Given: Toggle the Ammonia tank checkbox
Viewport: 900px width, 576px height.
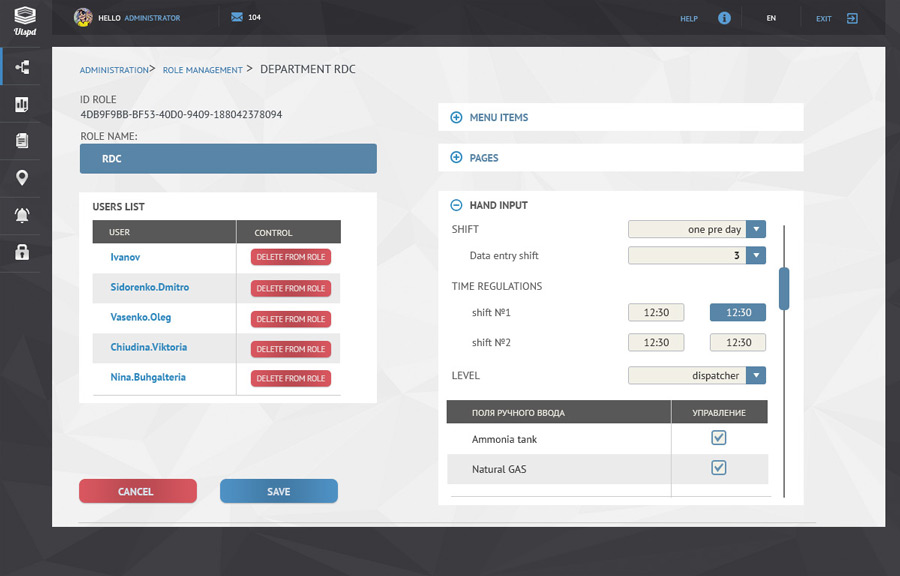Looking at the screenshot, I should tap(719, 437).
